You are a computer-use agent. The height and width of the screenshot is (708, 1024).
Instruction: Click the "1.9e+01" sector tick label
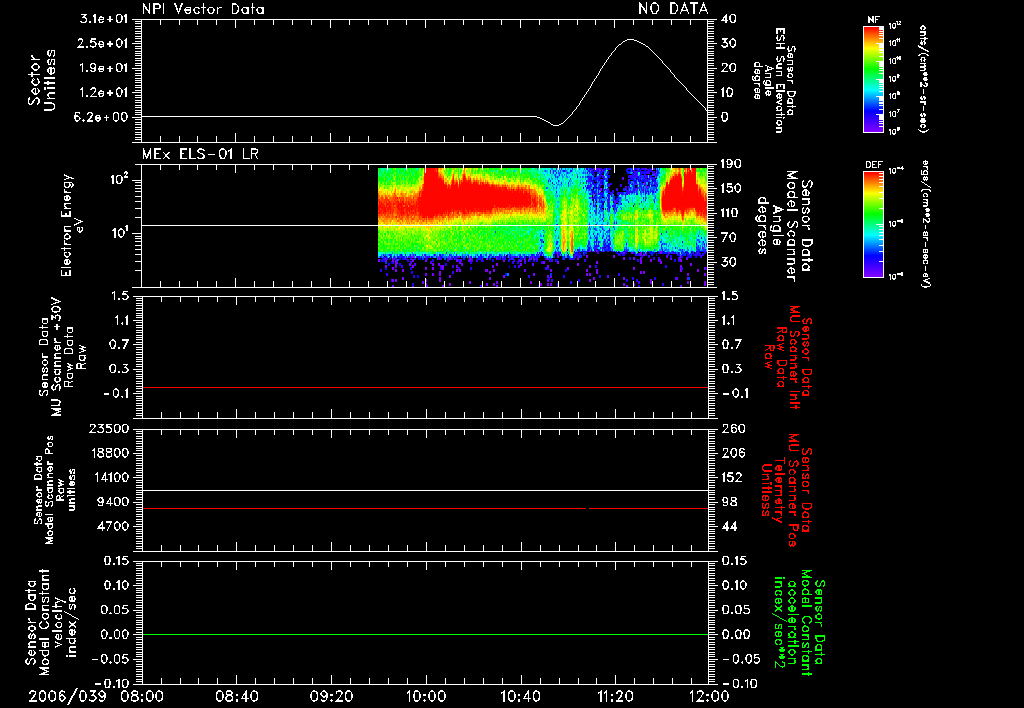click(x=104, y=68)
